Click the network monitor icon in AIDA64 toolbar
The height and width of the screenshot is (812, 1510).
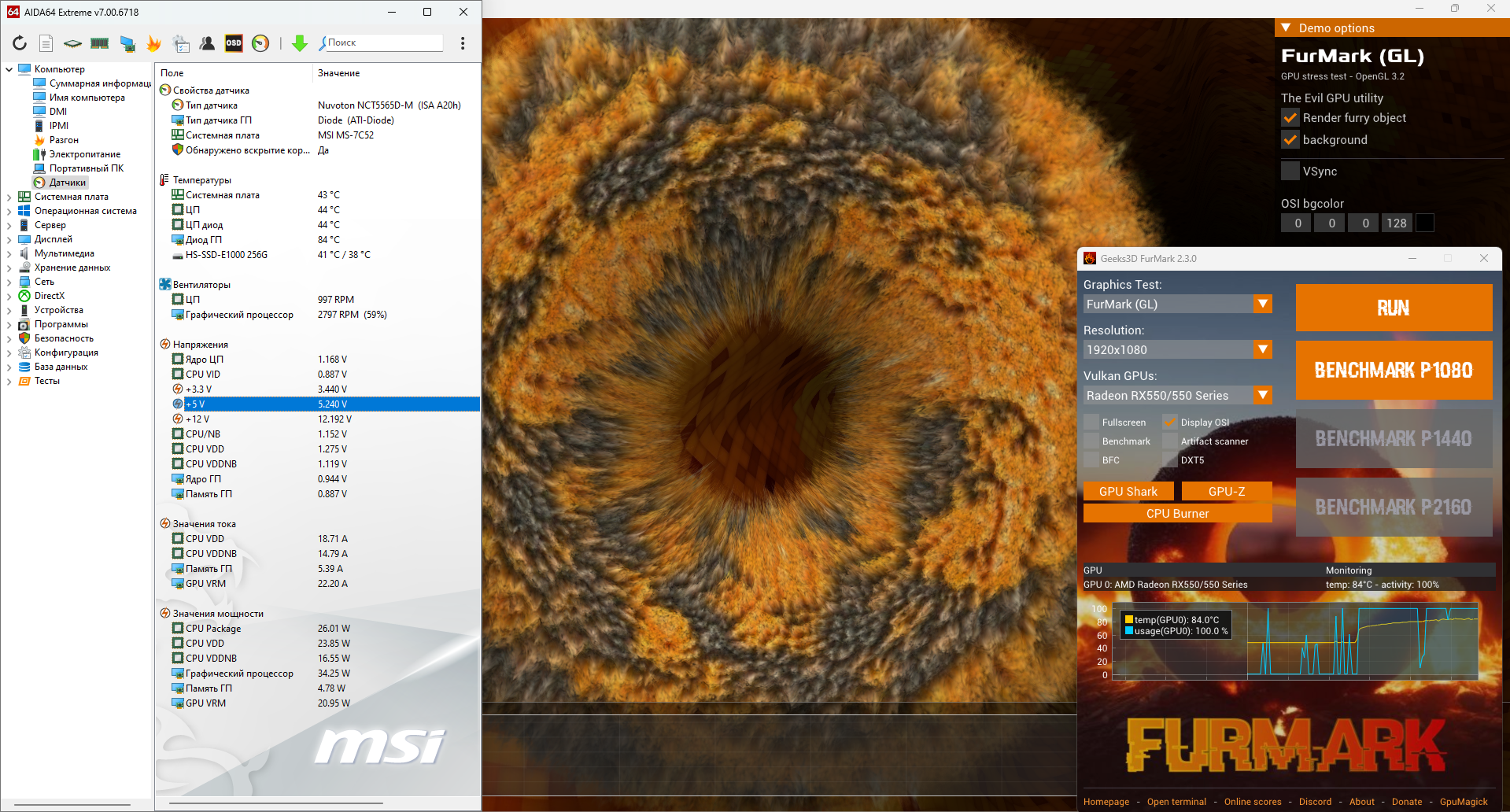[x=127, y=43]
